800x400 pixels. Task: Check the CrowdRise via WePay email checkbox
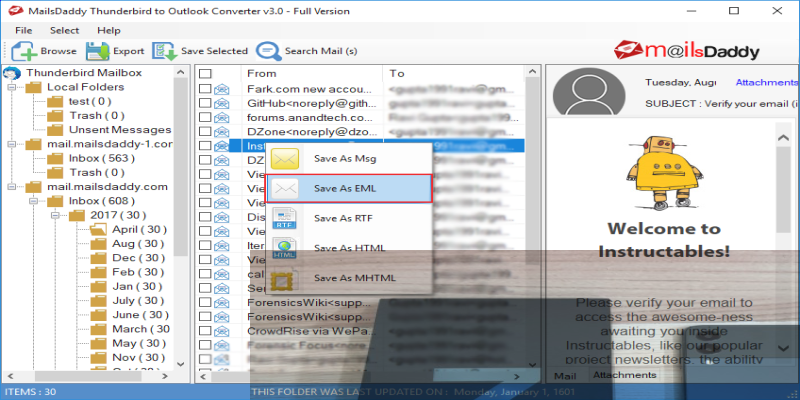(205, 331)
